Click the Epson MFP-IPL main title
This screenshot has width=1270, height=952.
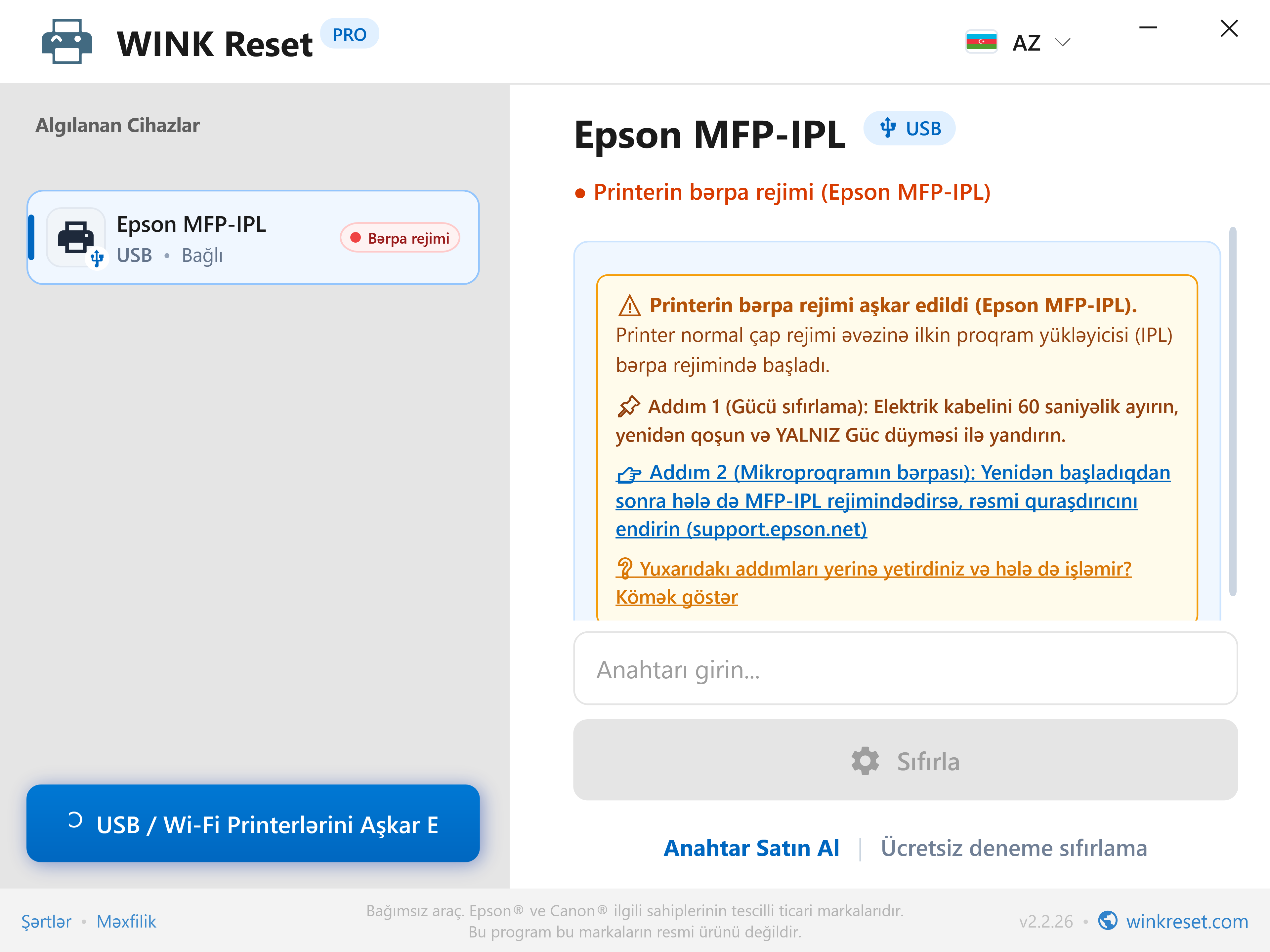(710, 135)
